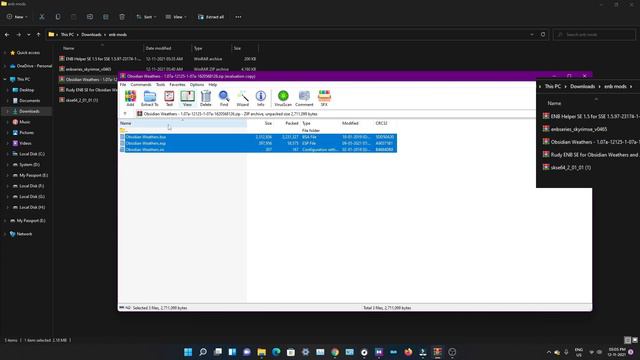The image size is (640, 360).
Task: Click the Explorer Back arrow
Action: click(7, 35)
